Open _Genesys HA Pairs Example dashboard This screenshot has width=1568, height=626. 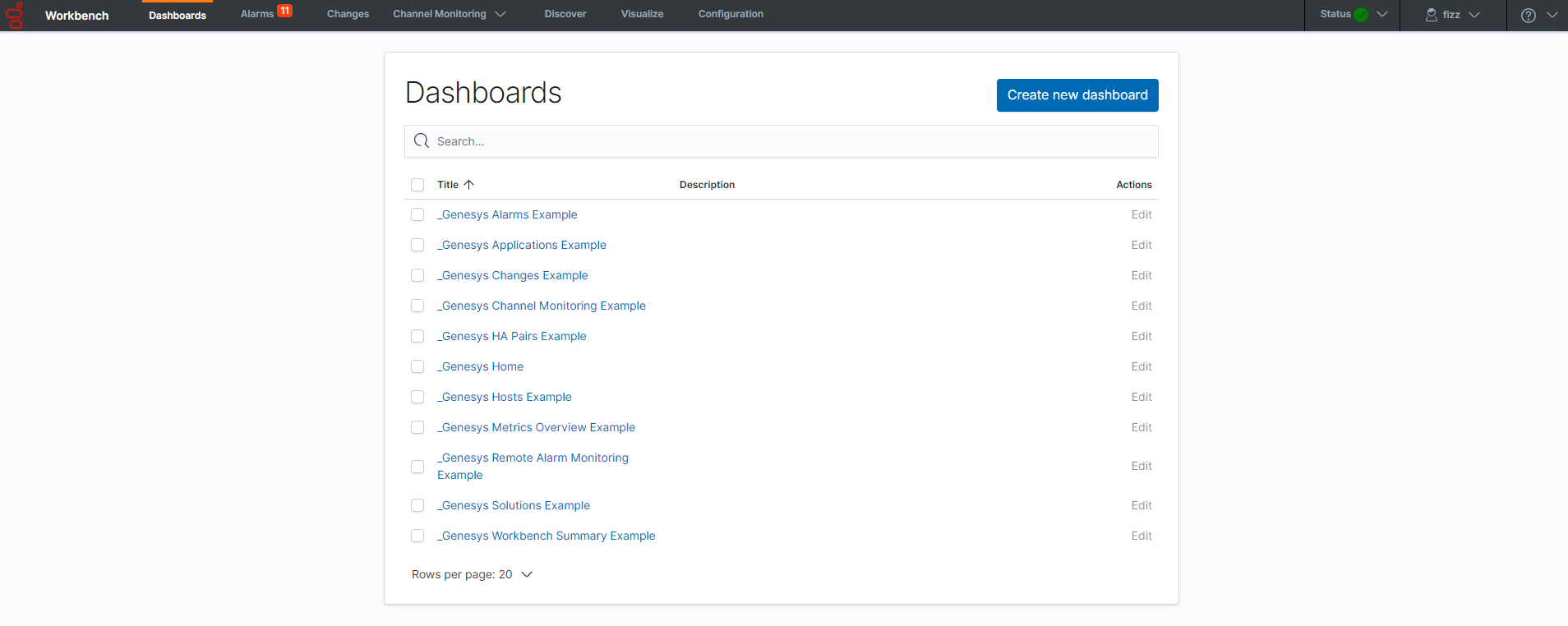coord(512,336)
